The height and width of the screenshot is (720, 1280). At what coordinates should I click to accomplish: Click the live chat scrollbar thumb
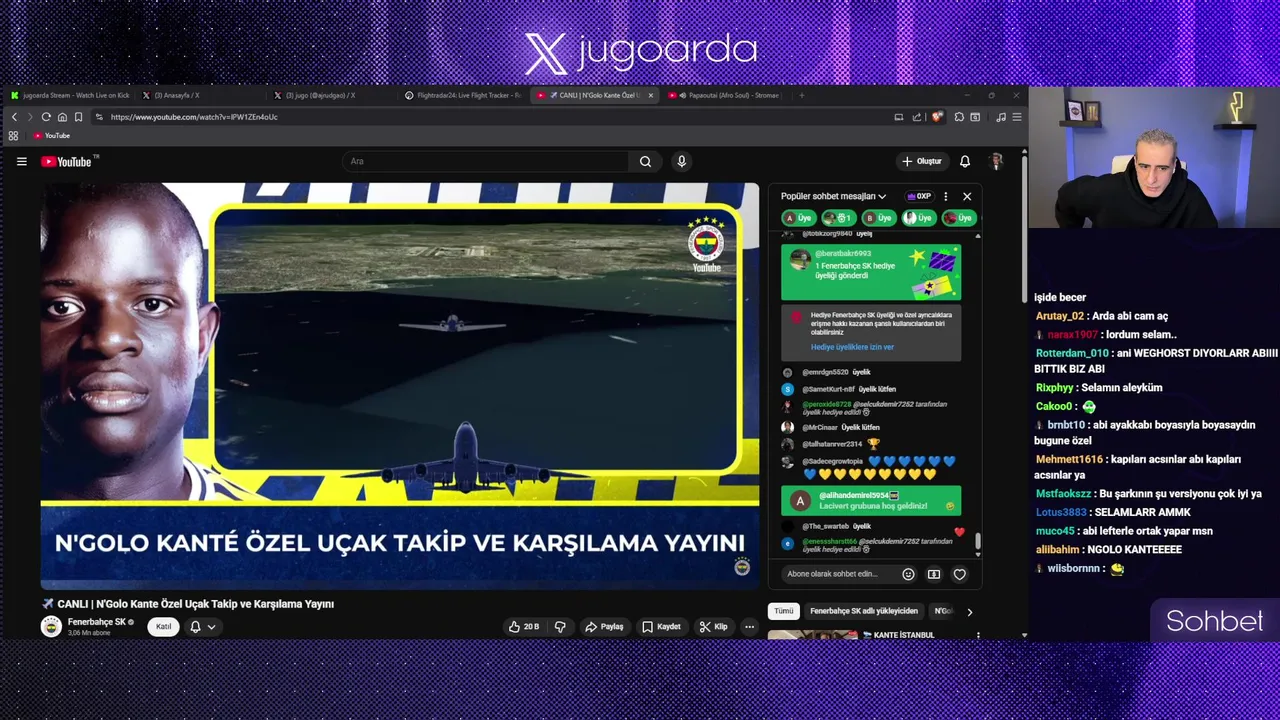point(978,541)
